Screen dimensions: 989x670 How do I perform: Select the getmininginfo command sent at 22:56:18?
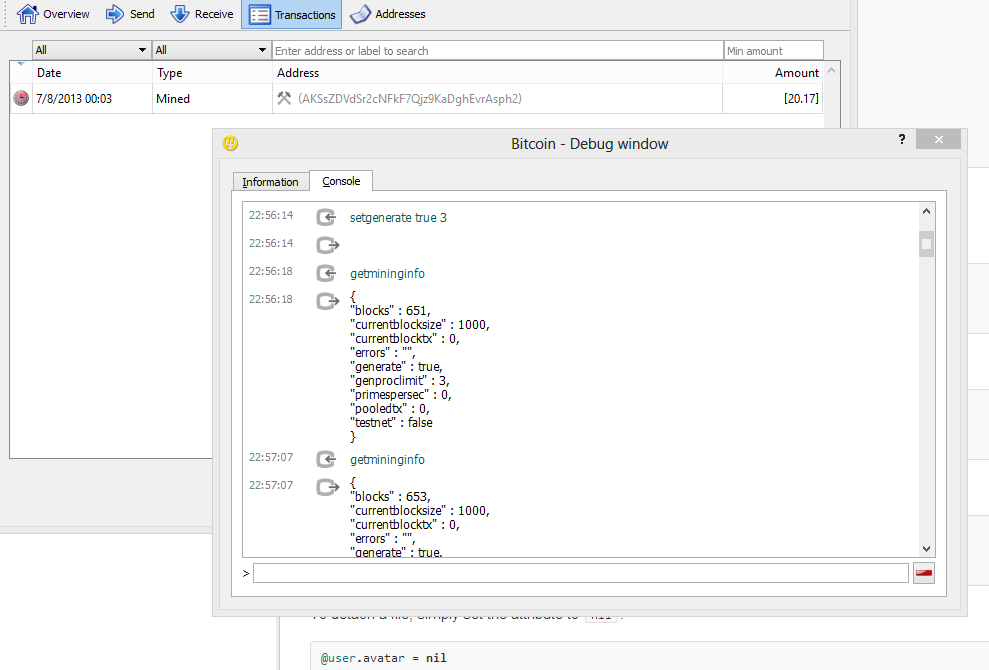point(387,274)
